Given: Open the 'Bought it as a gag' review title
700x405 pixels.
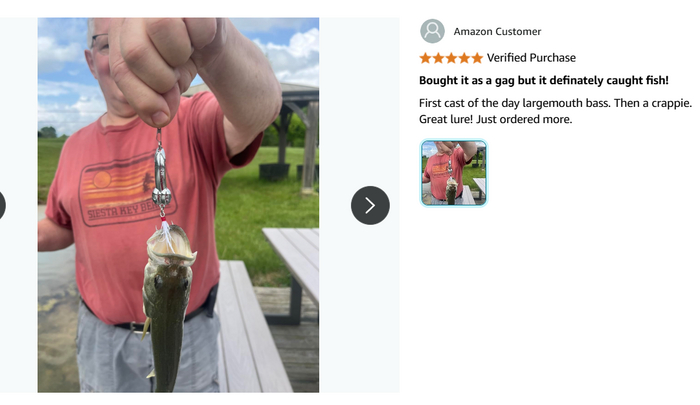Looking at the screenshot, I should coord(544,80).
